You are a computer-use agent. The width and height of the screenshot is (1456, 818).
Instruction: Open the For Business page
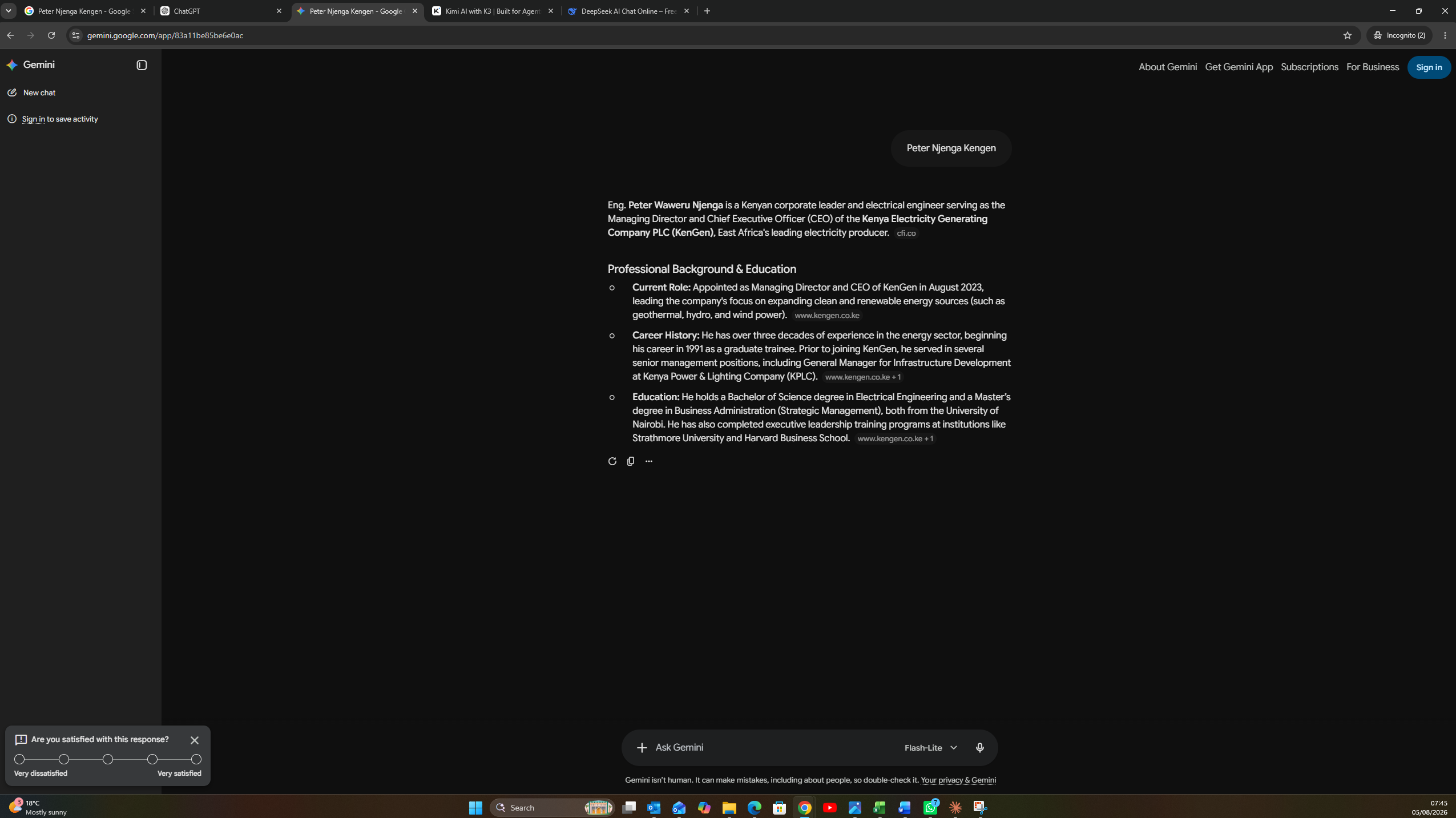pyautogui.click(x=1373, y=67)
